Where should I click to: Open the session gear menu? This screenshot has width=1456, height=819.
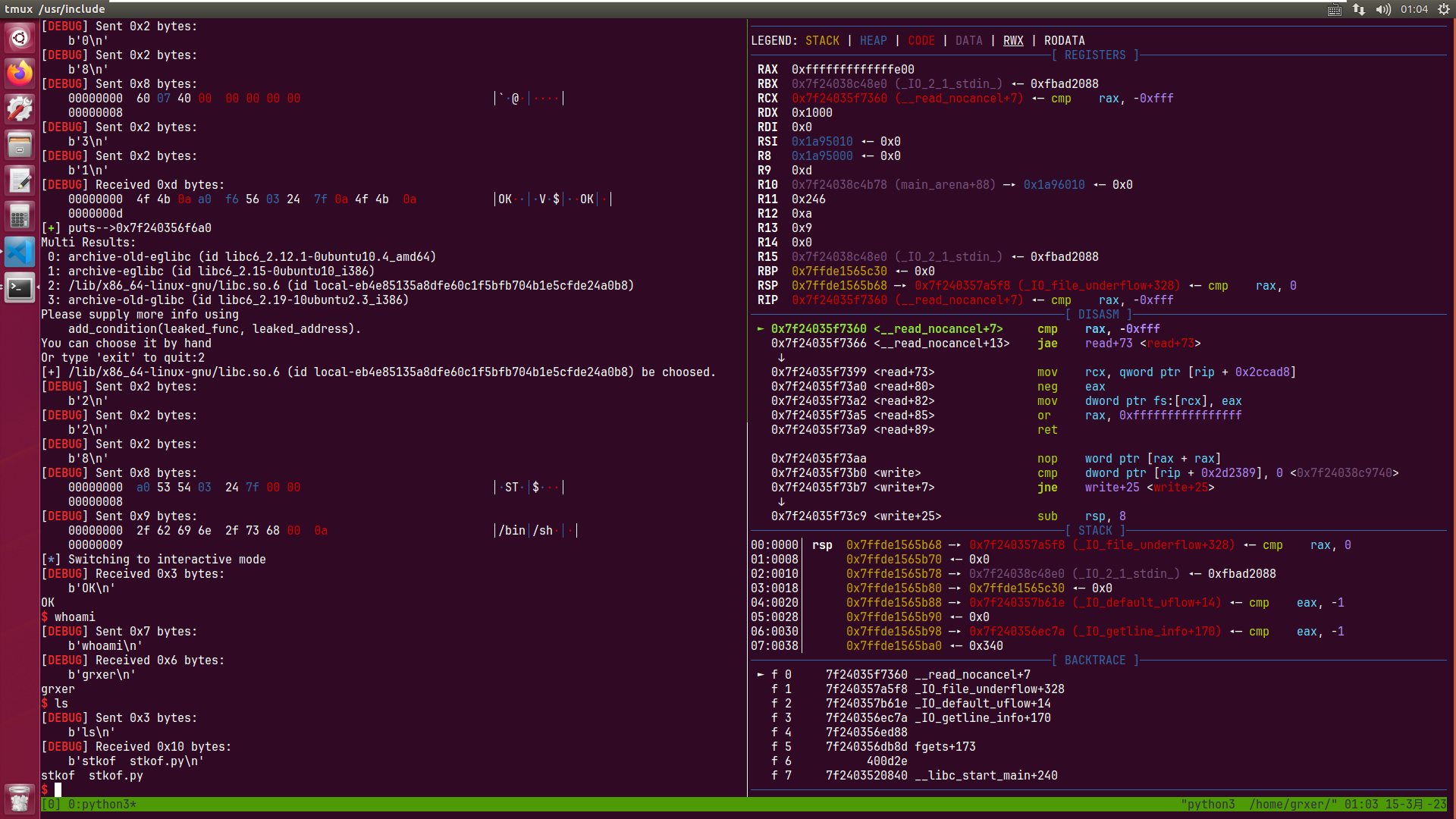pyautogui.click(x=1444, y=9)
